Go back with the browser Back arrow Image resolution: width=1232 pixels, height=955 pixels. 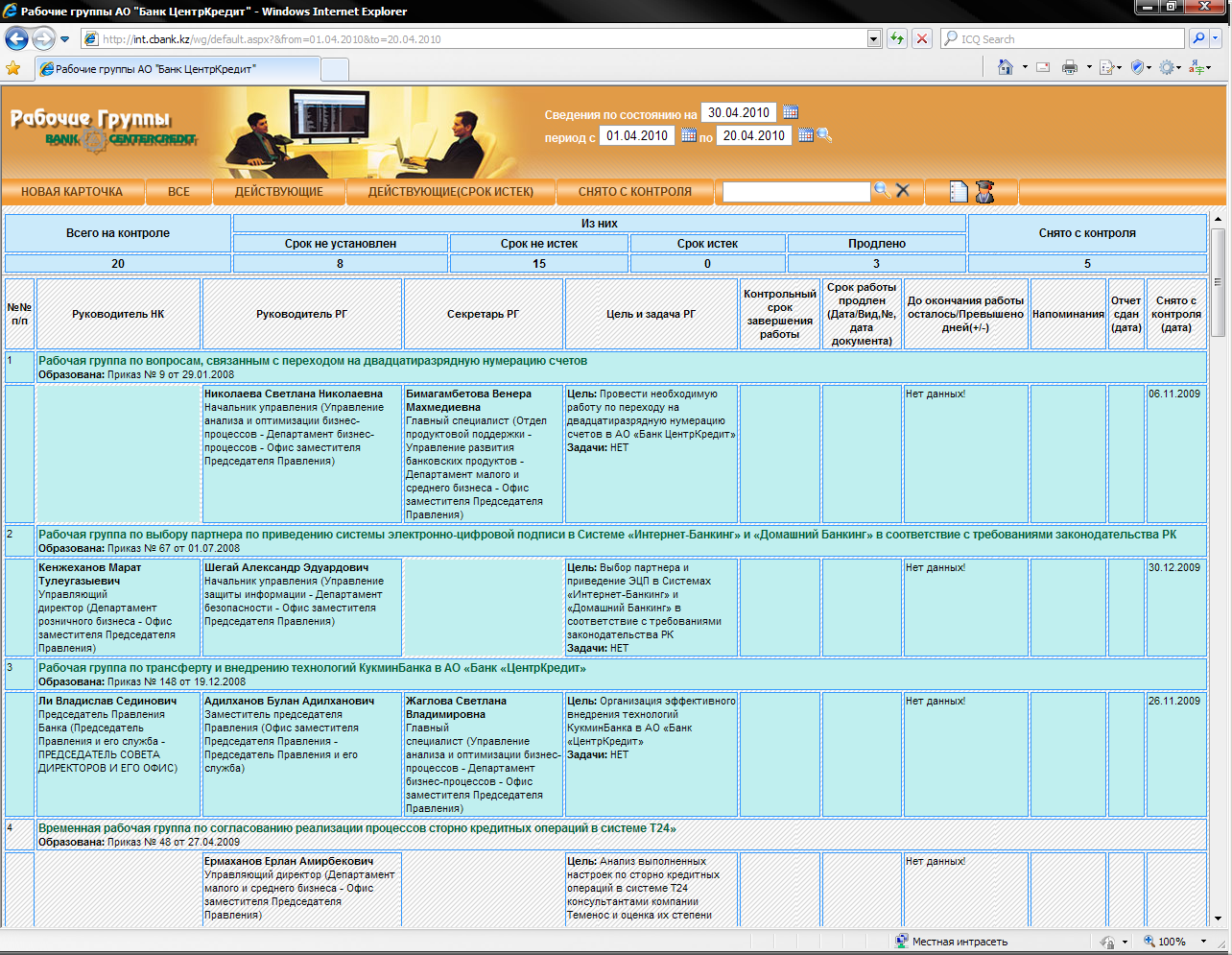[x=16, y=38]
